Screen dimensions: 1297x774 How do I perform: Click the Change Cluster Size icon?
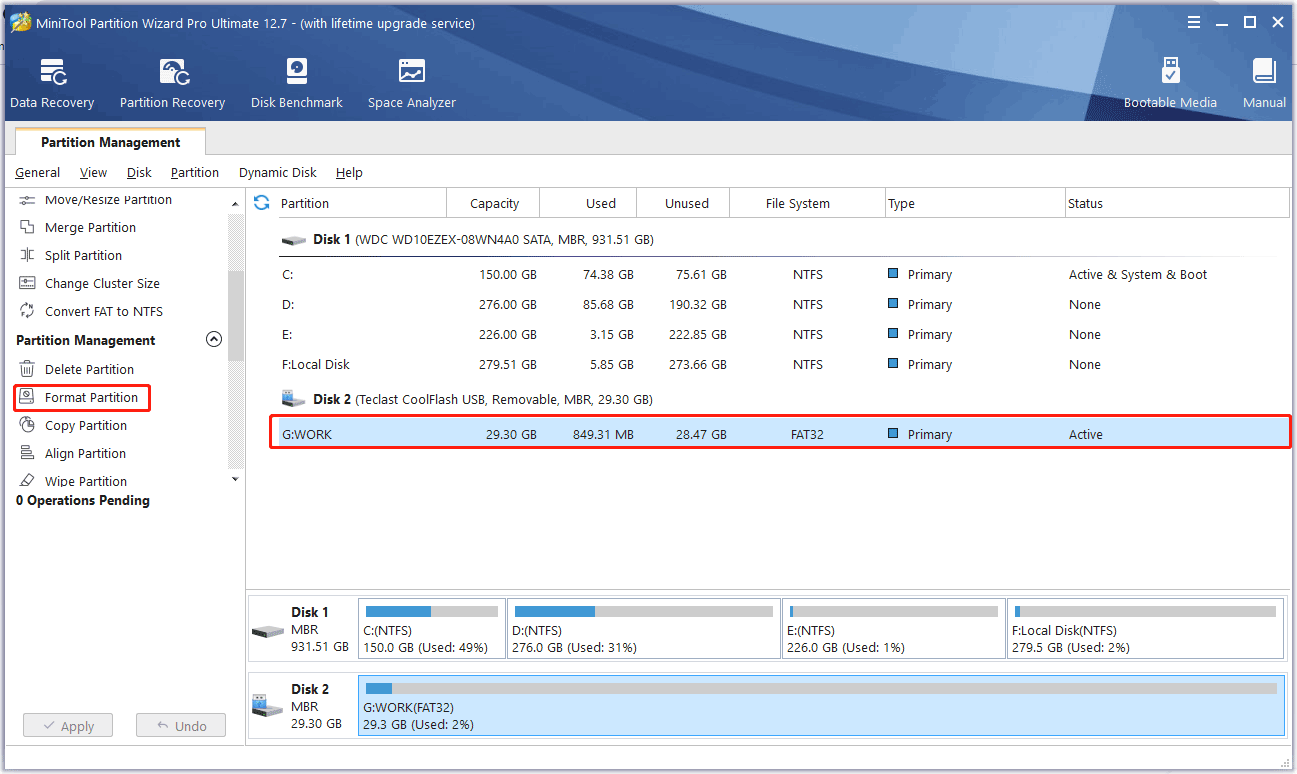pyautogui.click(x=27, y=283)
